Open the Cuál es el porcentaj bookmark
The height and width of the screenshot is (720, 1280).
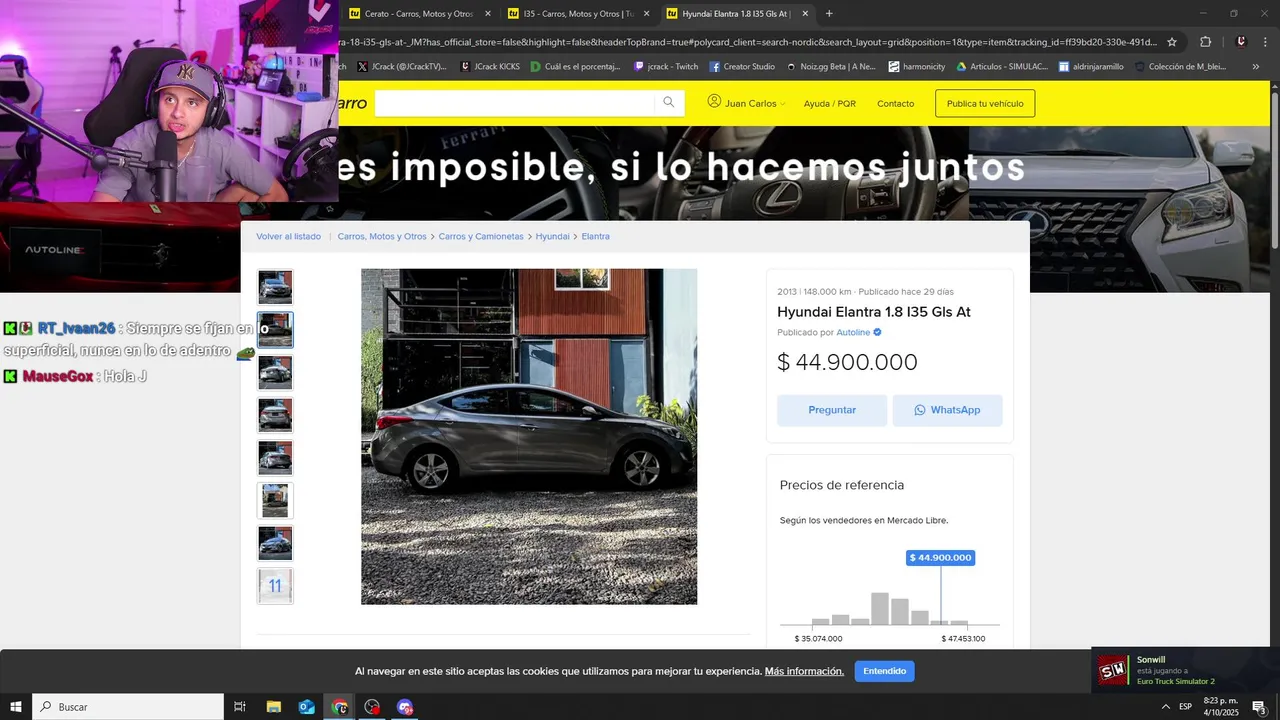(576, 67)
